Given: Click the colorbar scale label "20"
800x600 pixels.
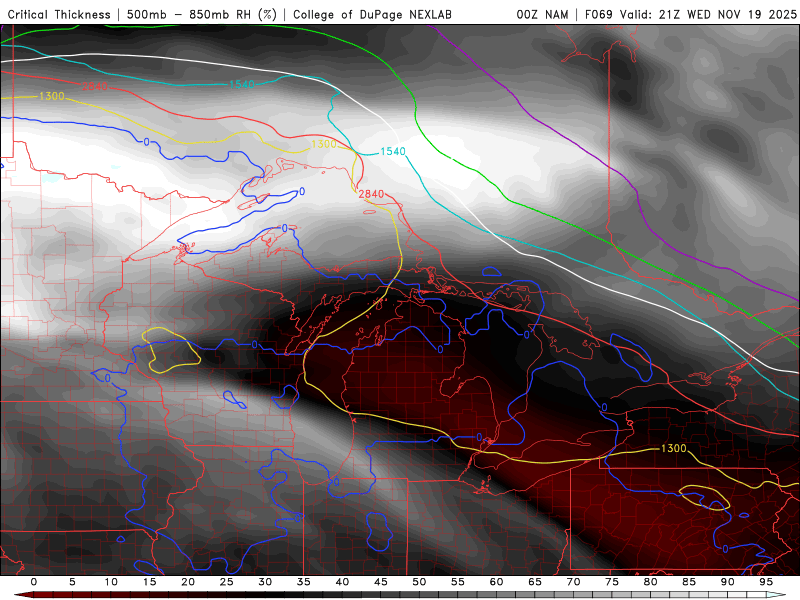Looking at the screenshot, I should tap(188, 582).
